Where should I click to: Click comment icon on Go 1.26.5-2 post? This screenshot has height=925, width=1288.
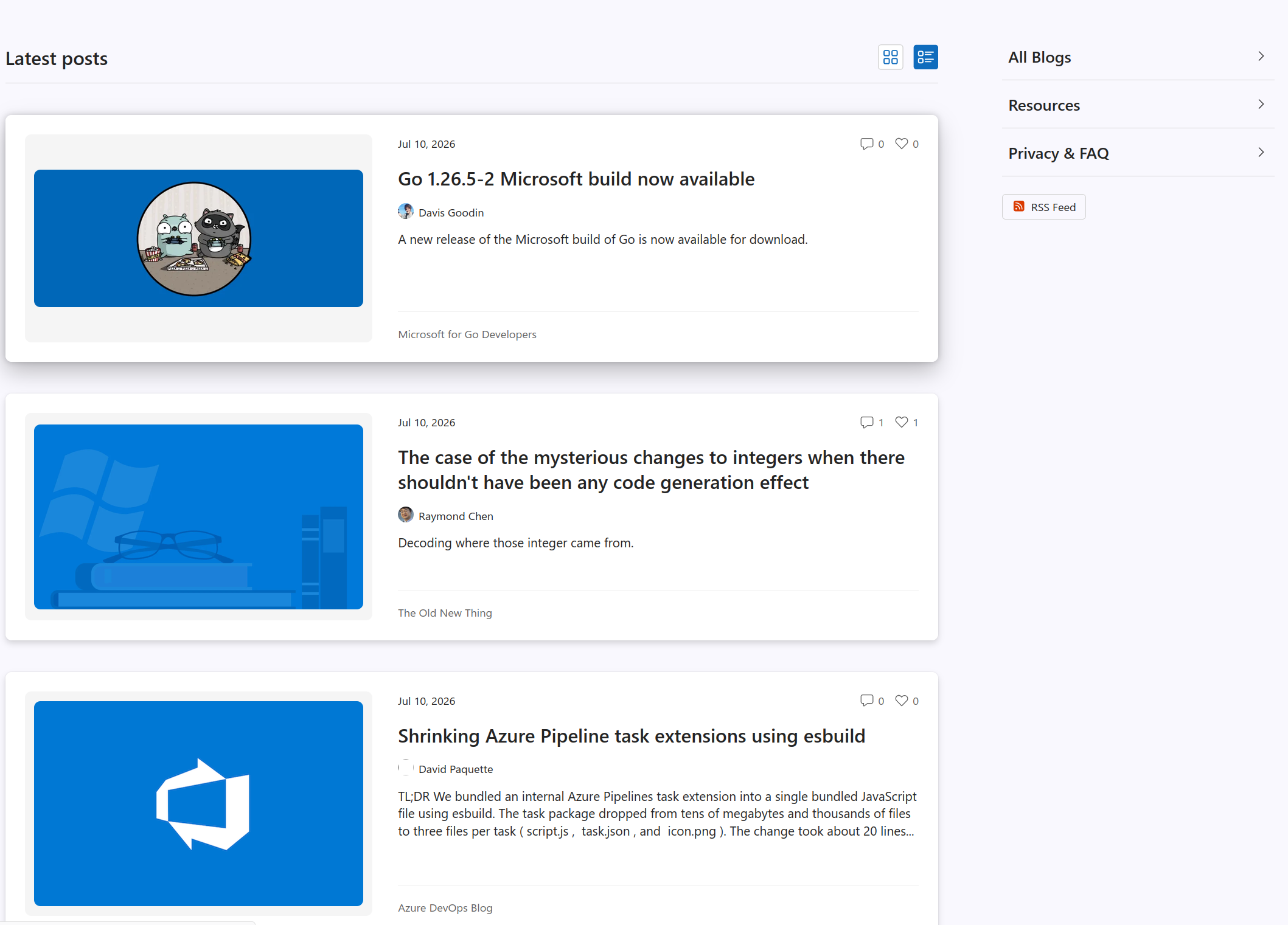coord(866,144)
